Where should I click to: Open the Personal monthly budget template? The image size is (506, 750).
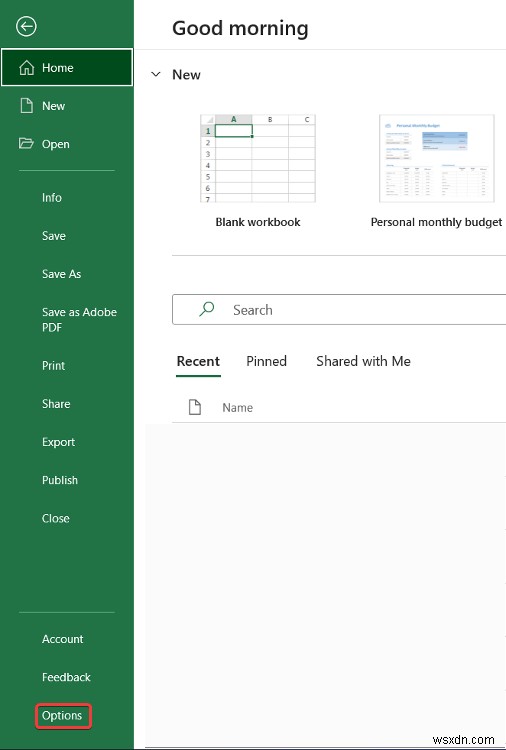(x=437, y=158)
